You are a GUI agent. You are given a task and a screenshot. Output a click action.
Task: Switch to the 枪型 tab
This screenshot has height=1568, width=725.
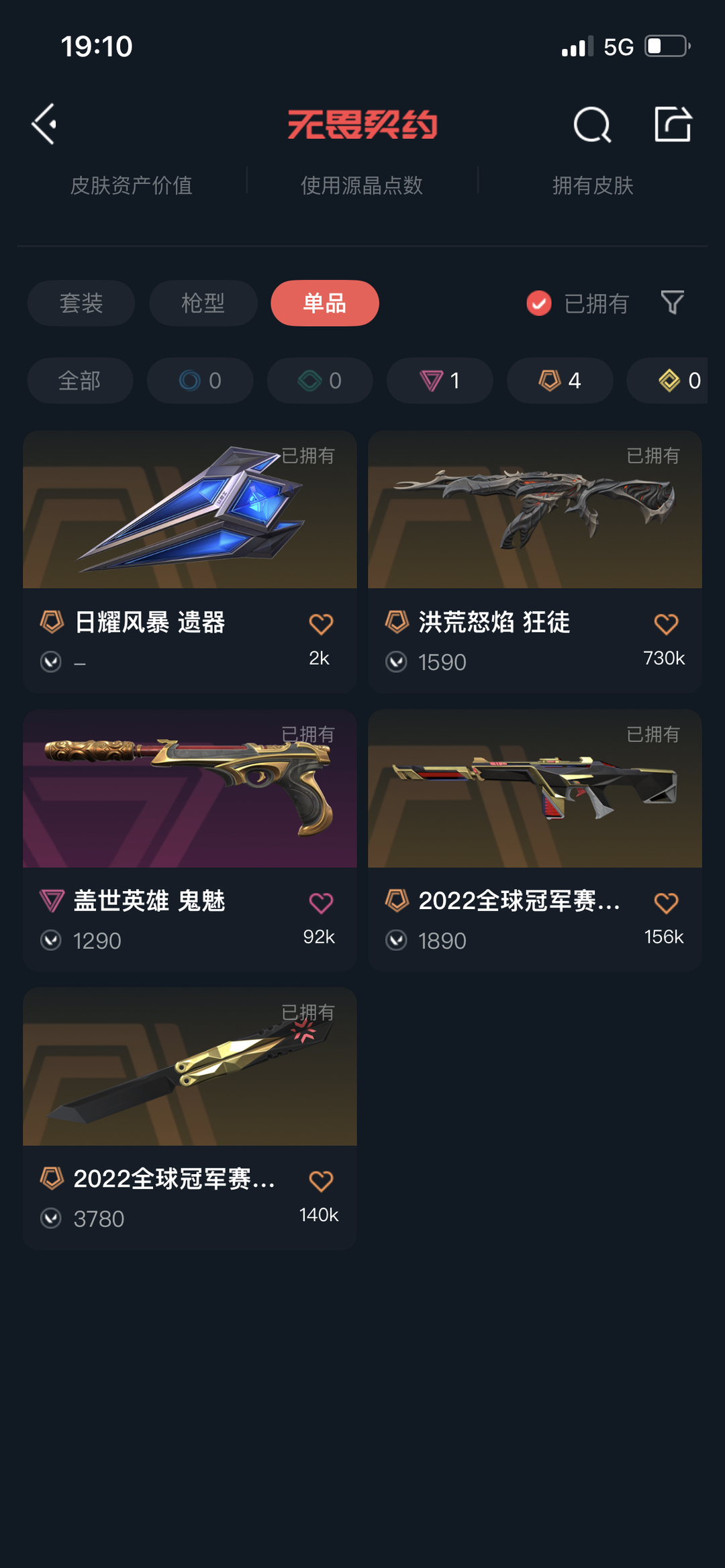coord(203,303)
